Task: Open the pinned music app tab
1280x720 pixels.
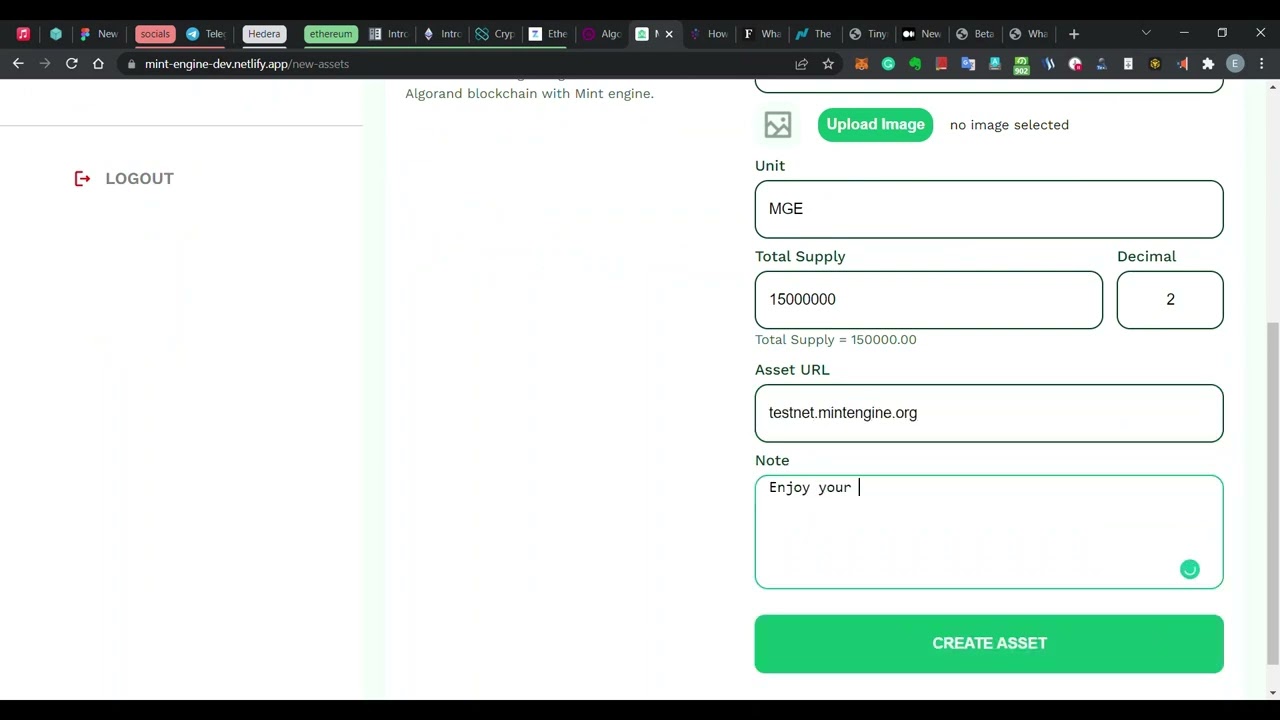Action: pos(23,34)
